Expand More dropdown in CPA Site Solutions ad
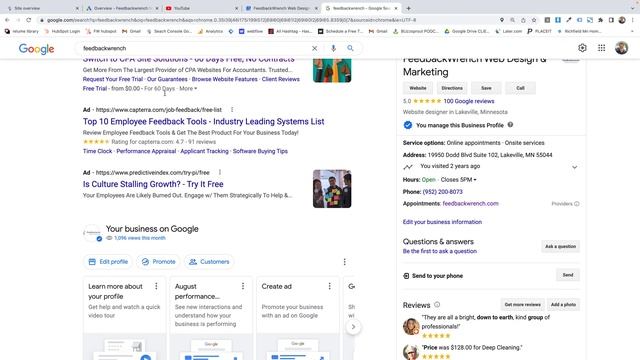The image size is (640, 360). [x=188, y=89]
